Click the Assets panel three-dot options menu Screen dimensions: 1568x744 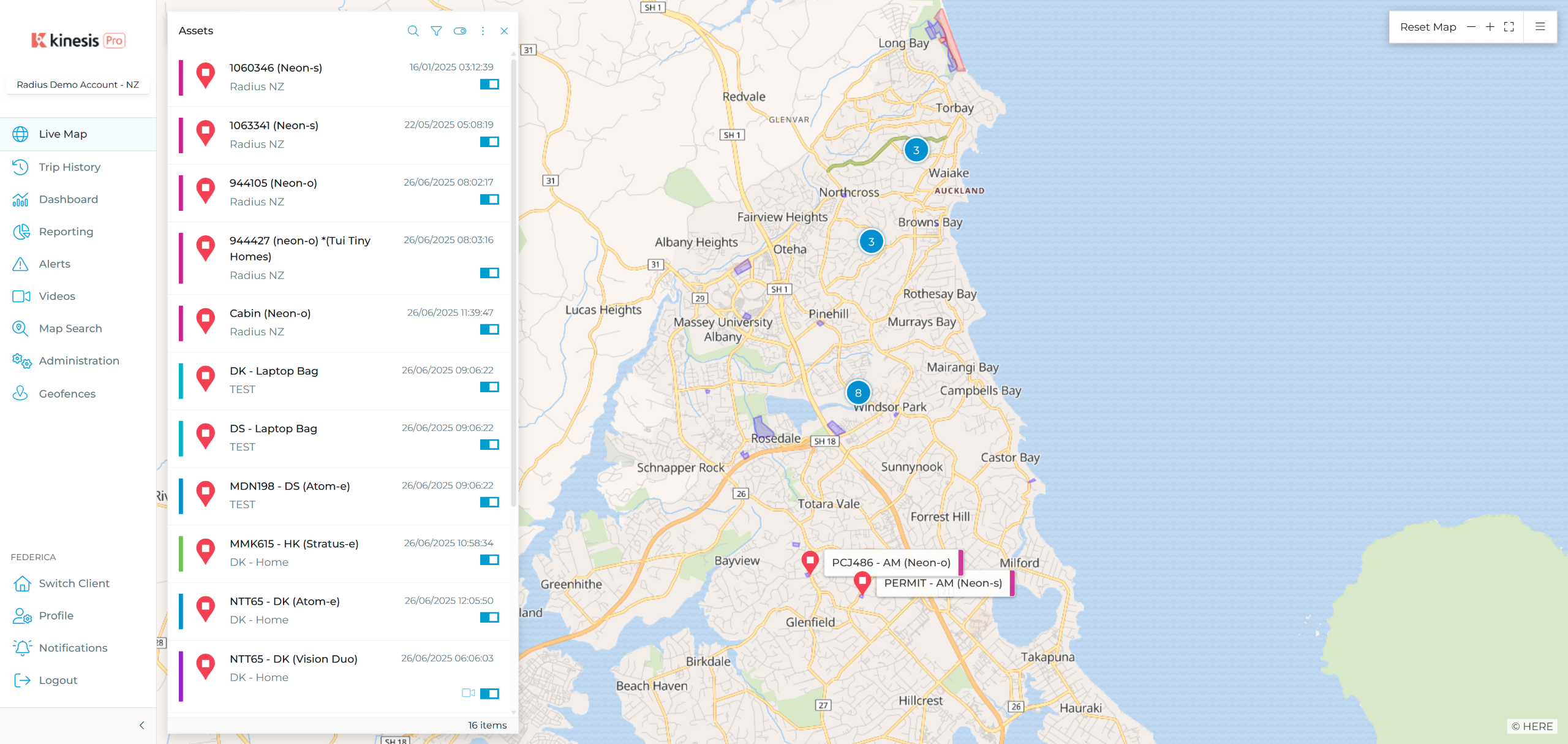tap(483, 31)
